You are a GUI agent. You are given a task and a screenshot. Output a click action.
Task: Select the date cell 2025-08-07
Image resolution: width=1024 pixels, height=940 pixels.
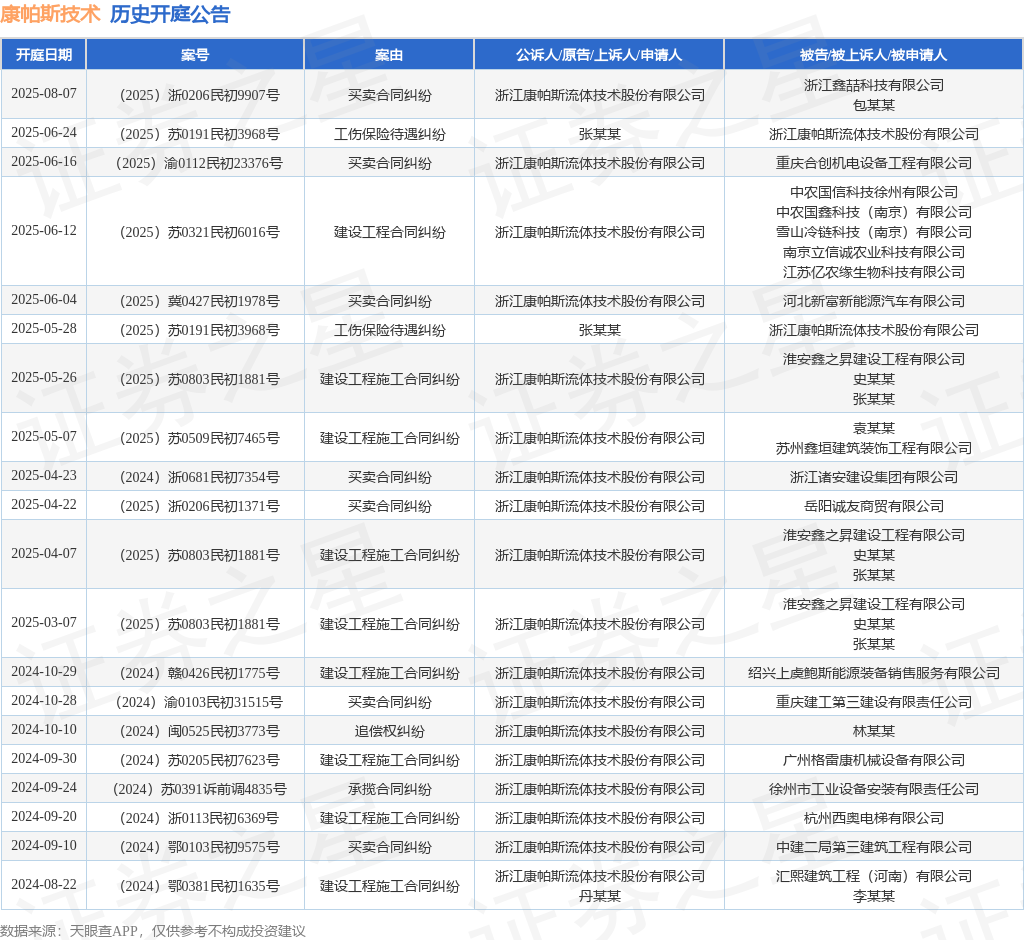44,93
